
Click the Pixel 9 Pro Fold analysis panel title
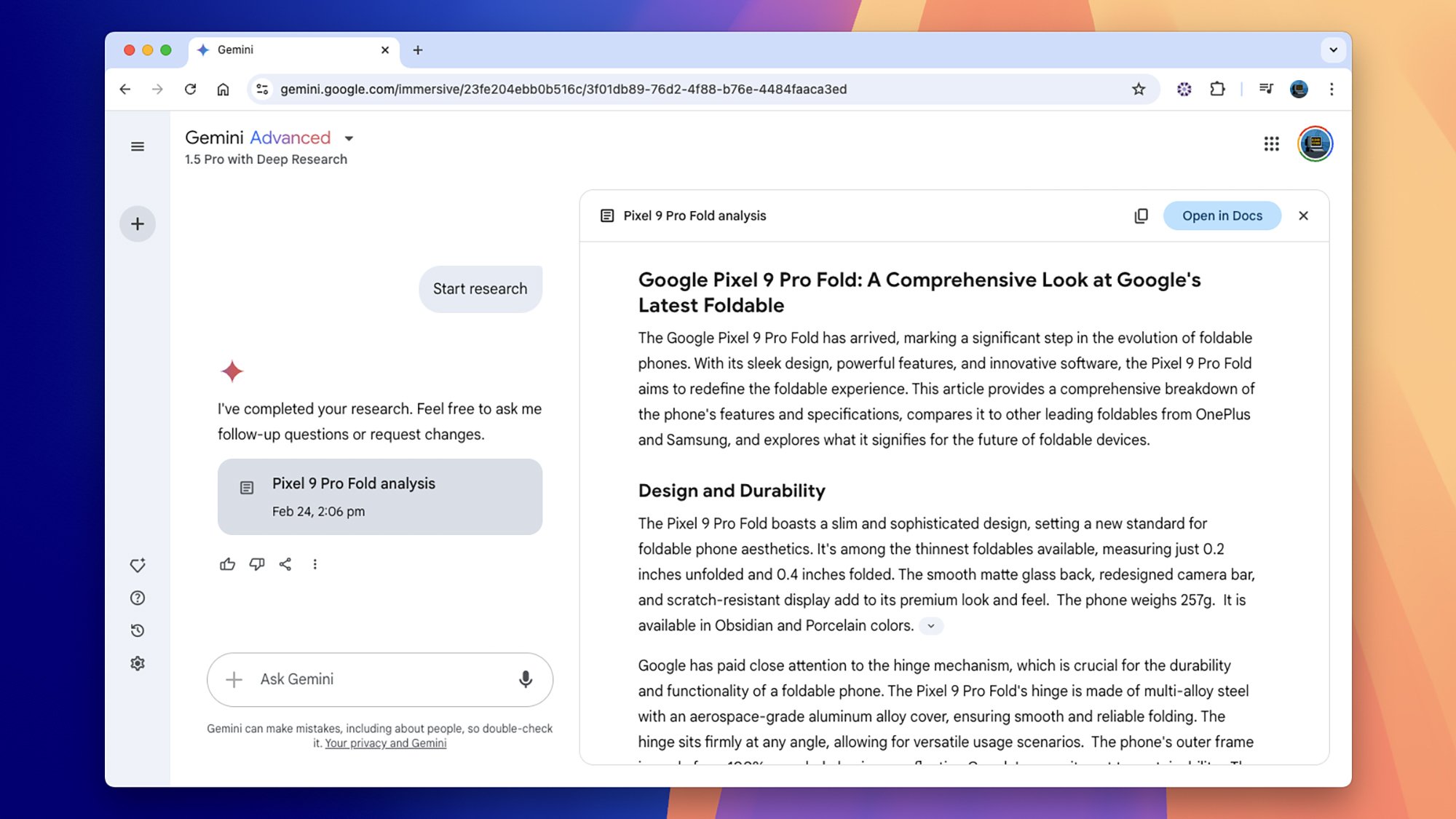tap(695, 215)
